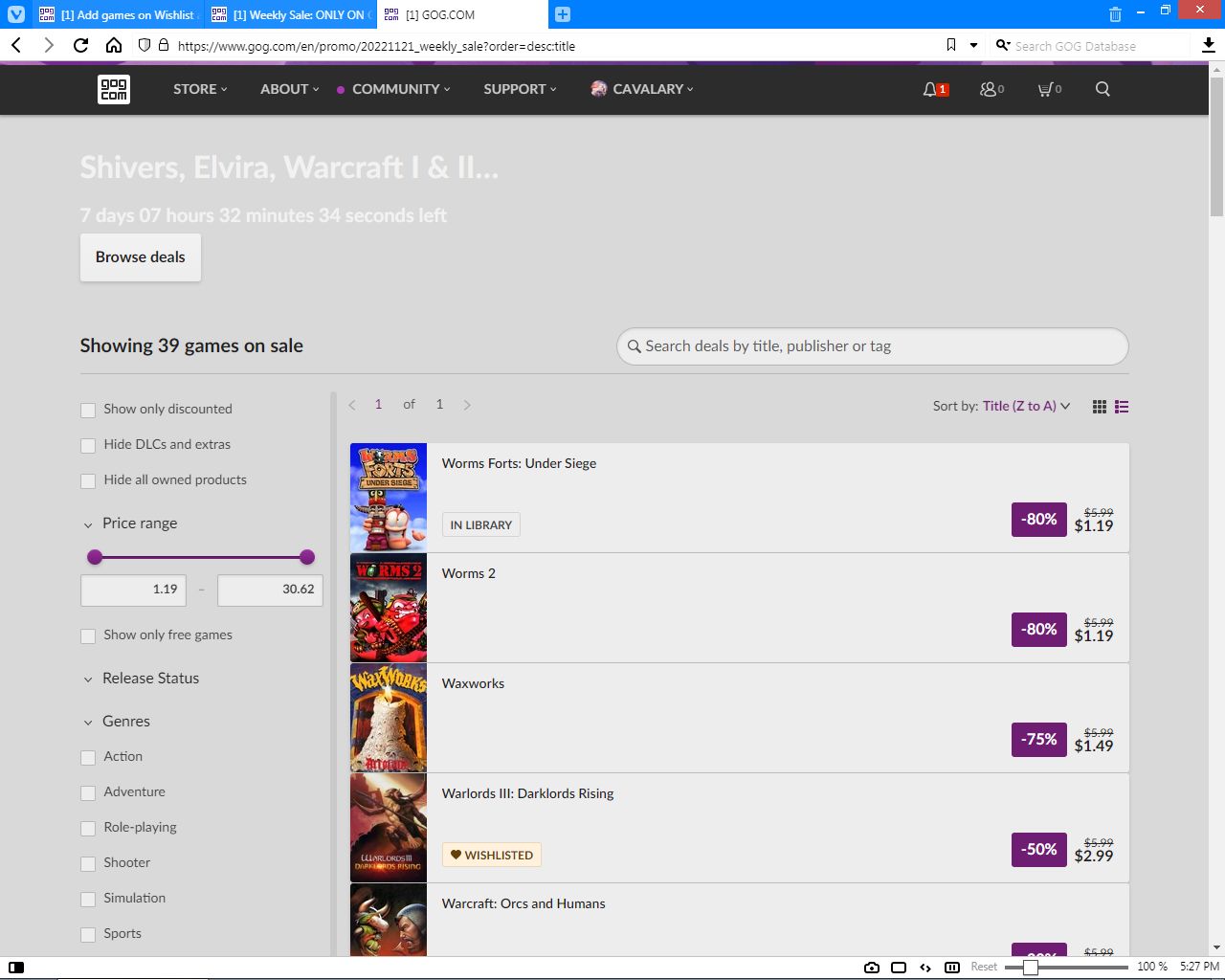Collapse the Price range section
The height and width of the screenshot is (980, 1225).
pos(130,523)
